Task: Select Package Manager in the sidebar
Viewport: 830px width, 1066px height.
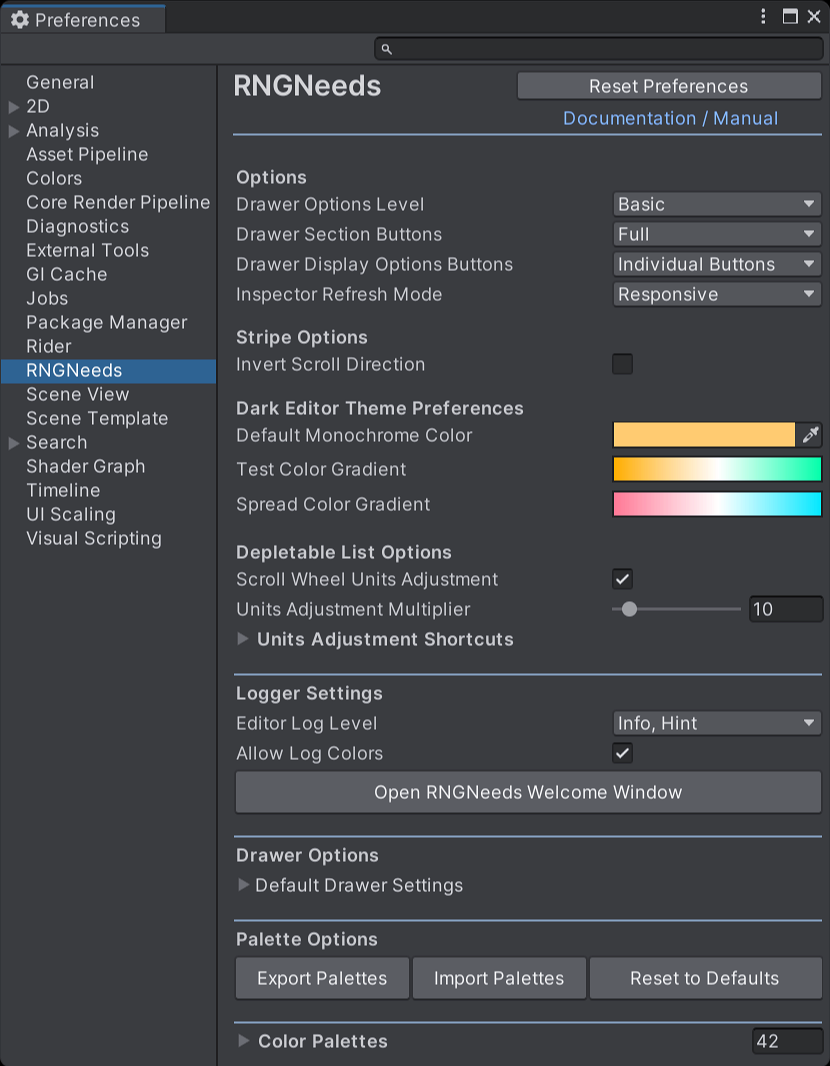Action: [x=107, y=322]
